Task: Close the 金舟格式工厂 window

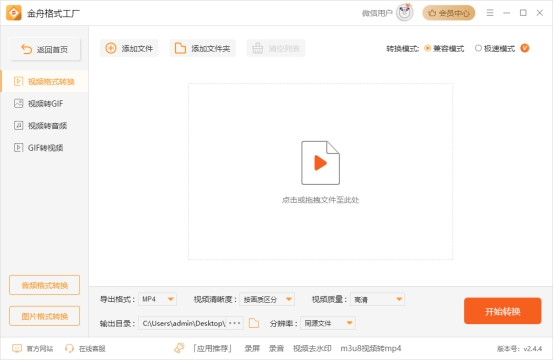Action: coord(540,13)
